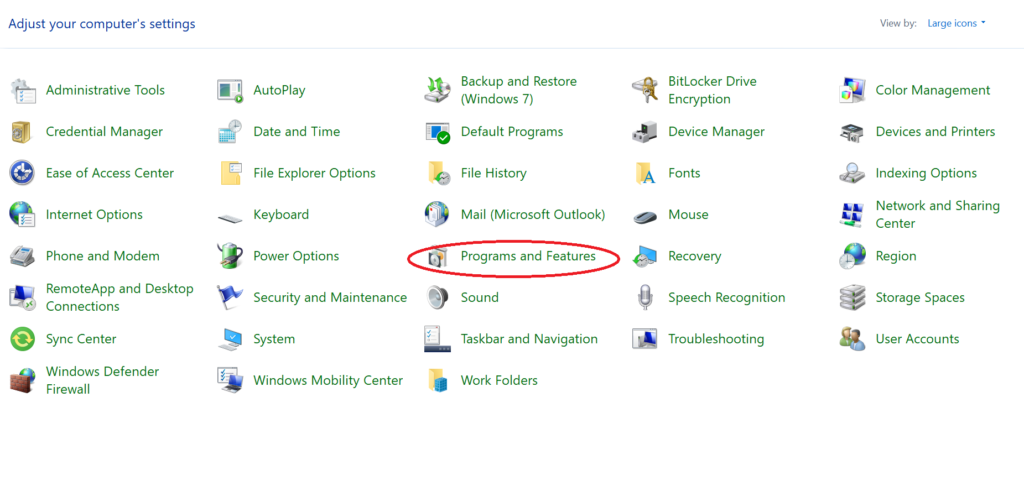Image resolution: width=1024 pixels, height=481 pixels.
Task: Click the User Accounts people icon
Action: click(x=852, y=339)
